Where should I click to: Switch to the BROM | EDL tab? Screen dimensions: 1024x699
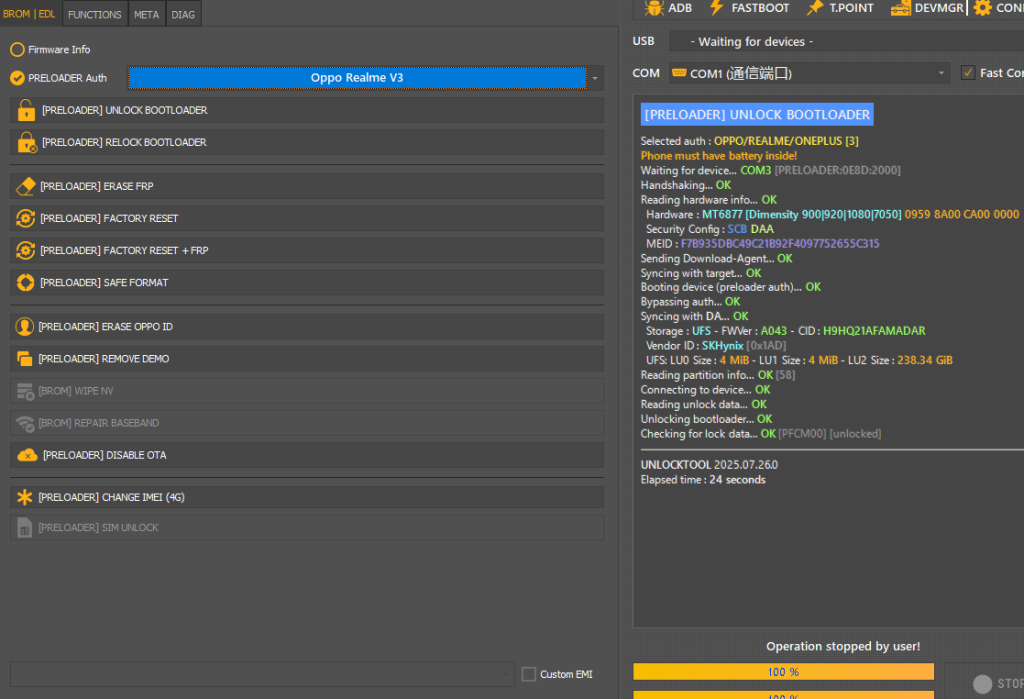pyautogui.click(x=29, y=14)
